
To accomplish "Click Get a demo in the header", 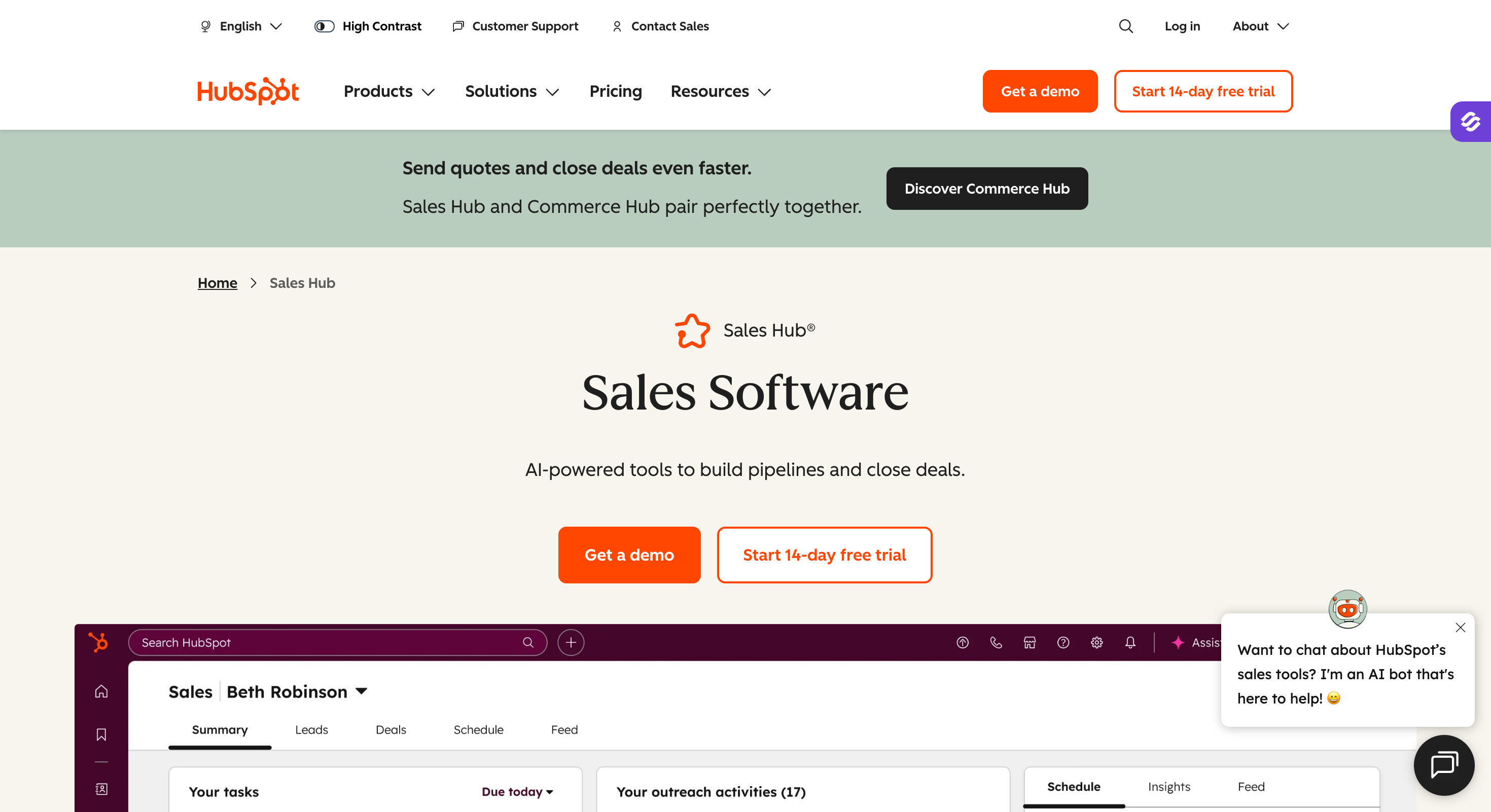I will pos(1040,91).
